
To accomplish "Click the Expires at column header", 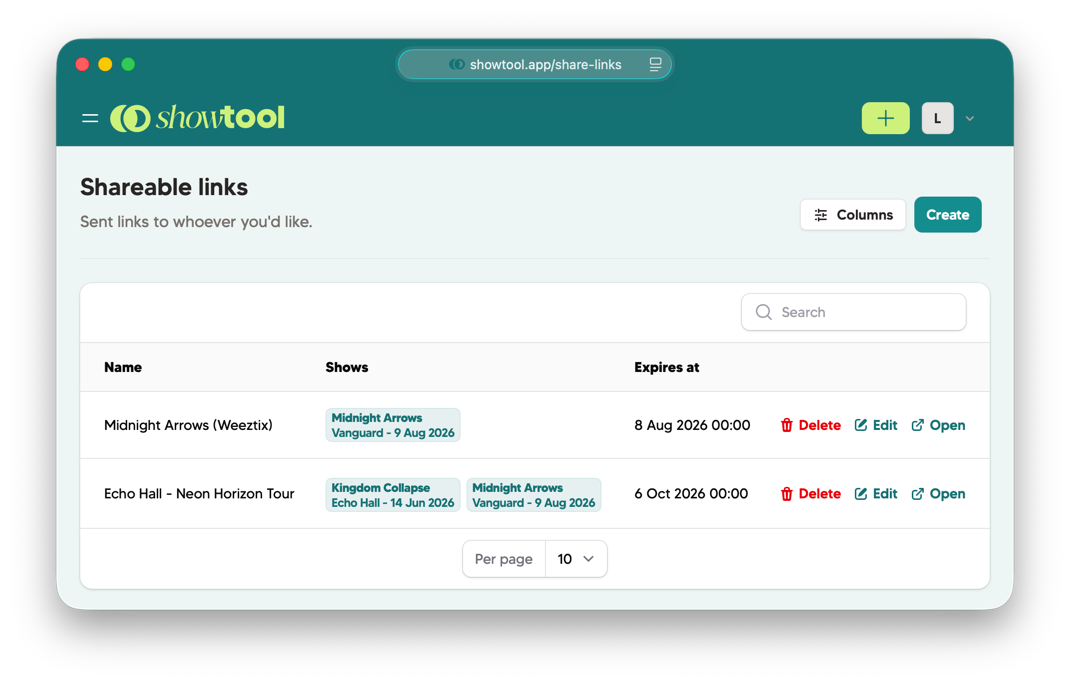I will tap(667, 367).
